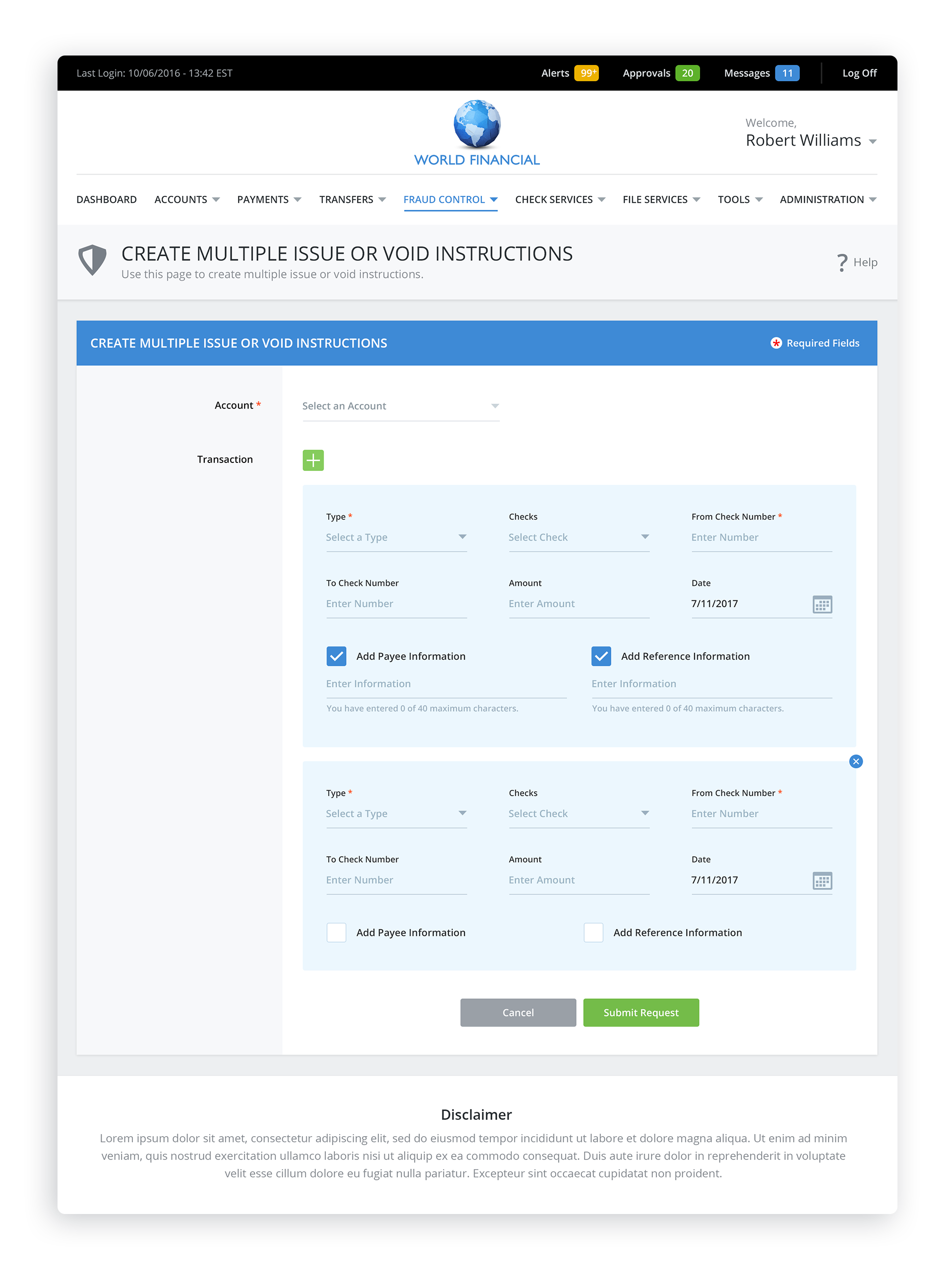Viewport: 952px width, 1271px height.
Task: Open the Select an Account dropdown
Action: [400, 405]
